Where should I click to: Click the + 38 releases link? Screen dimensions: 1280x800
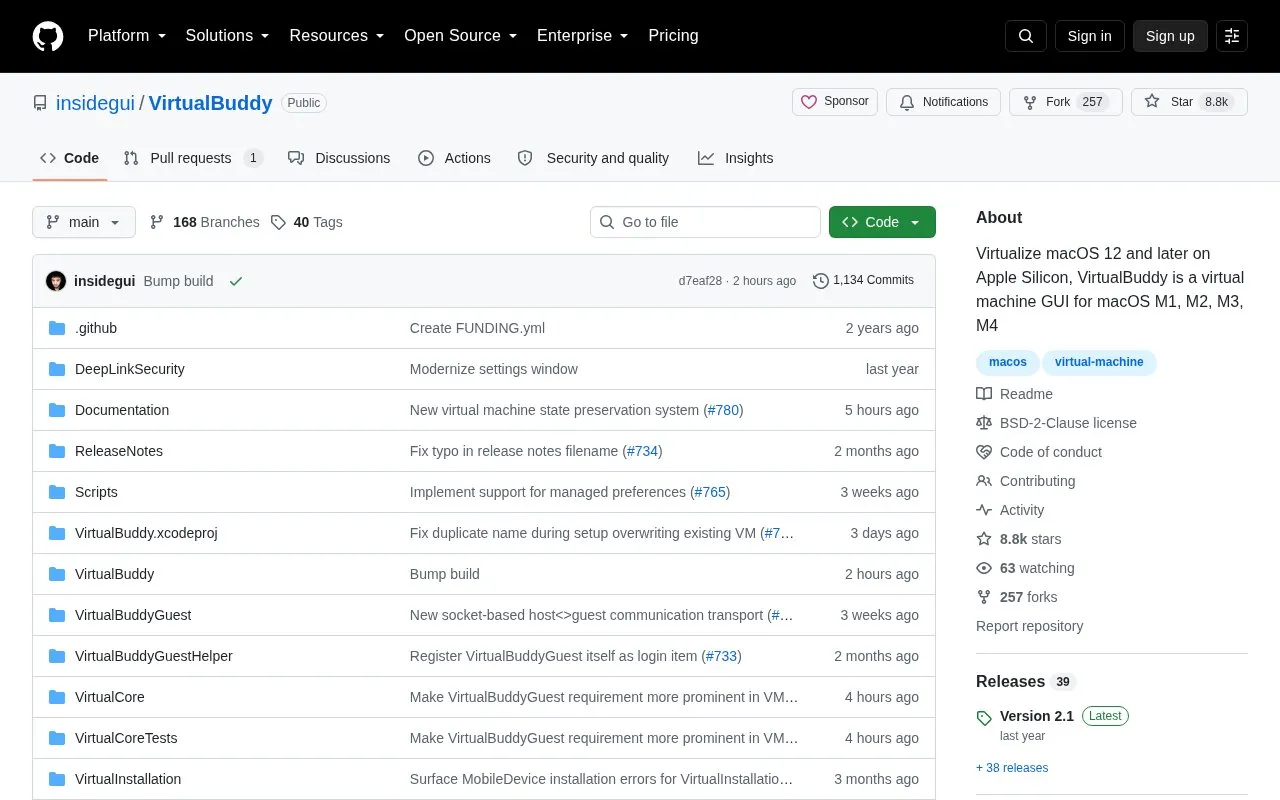1012,768
